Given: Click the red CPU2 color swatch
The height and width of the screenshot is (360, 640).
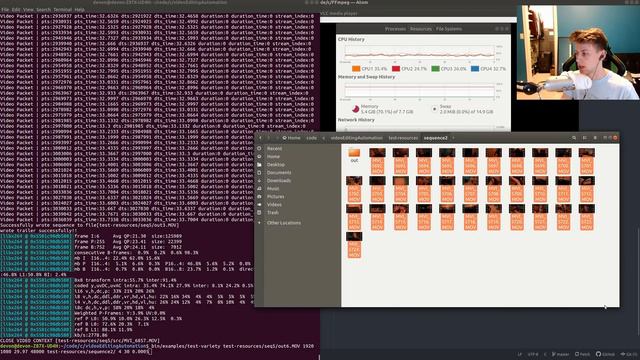Looking at the screenshot, I should point(396,69).
